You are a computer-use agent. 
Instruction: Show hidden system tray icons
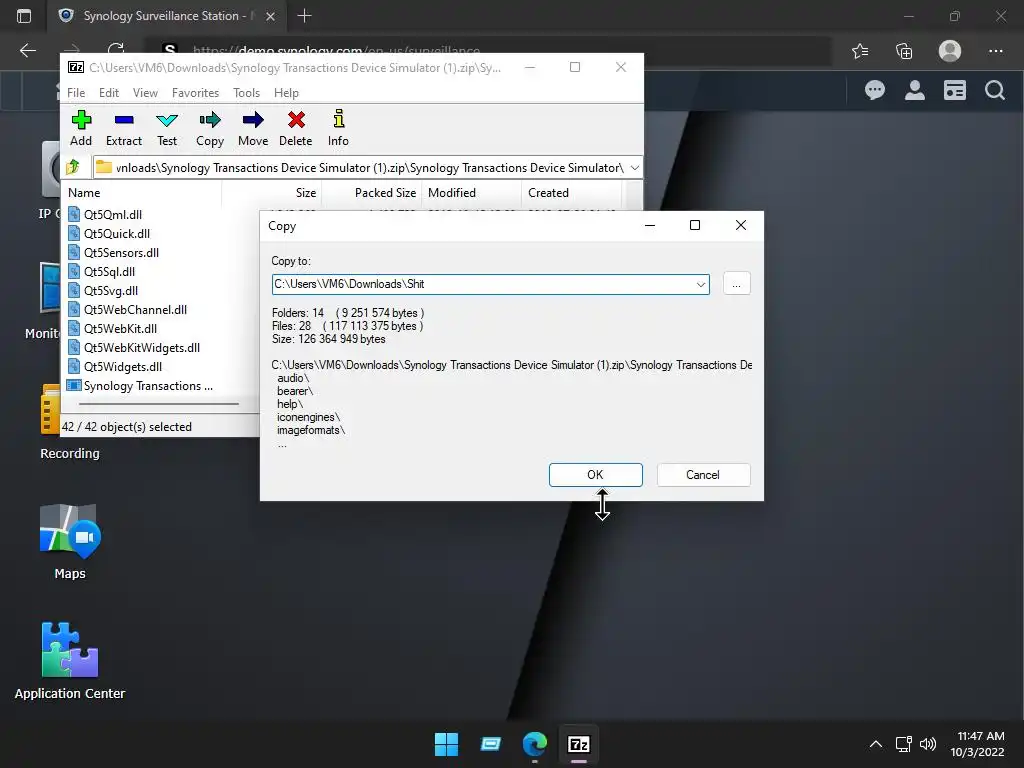click(876, 744)
